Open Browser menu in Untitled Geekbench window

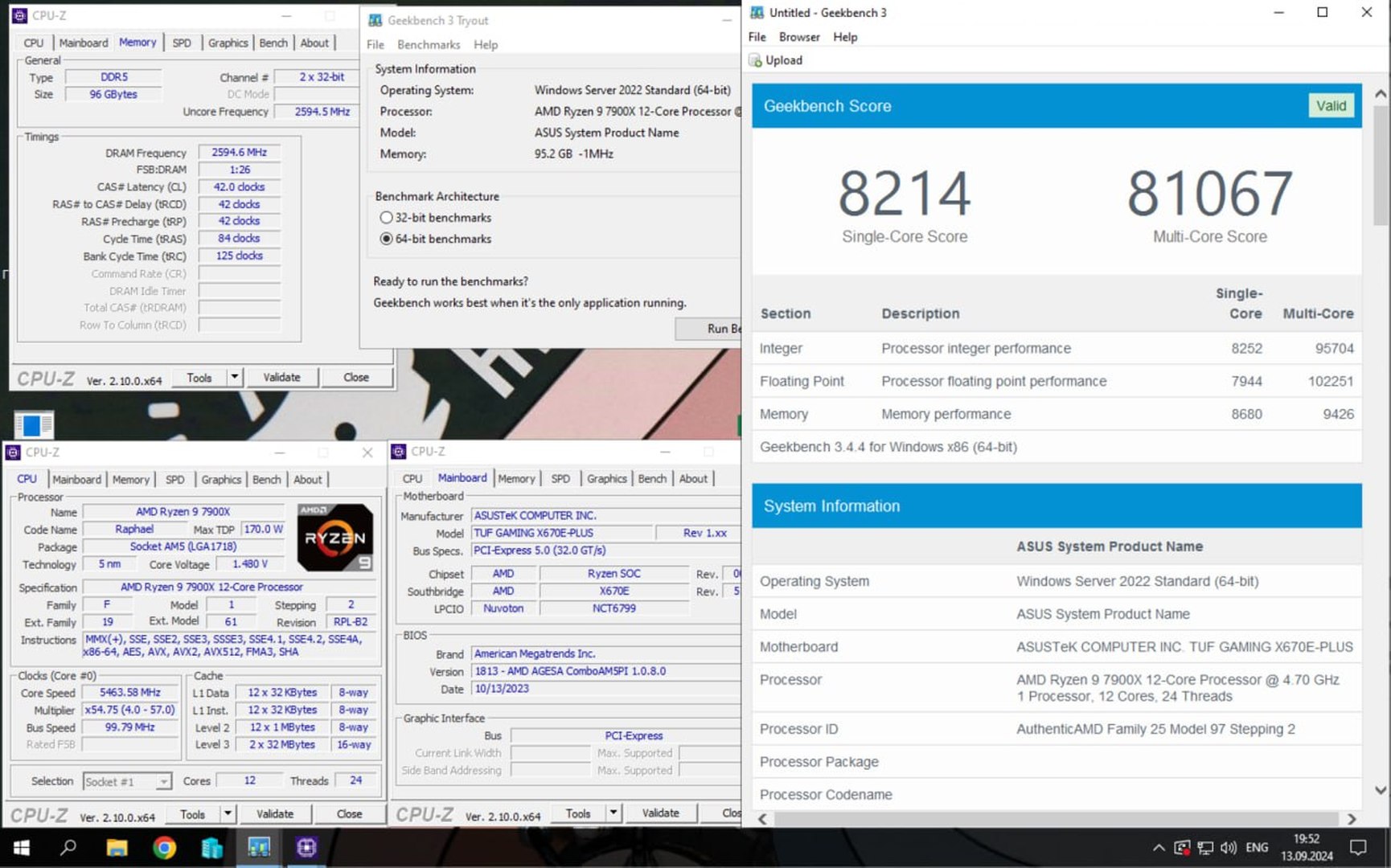click(799, 37)
